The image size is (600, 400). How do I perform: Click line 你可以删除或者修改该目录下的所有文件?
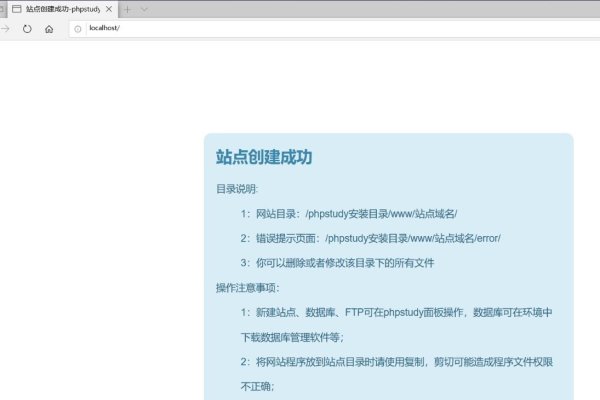pyautogui.click(x=338, y=263)
